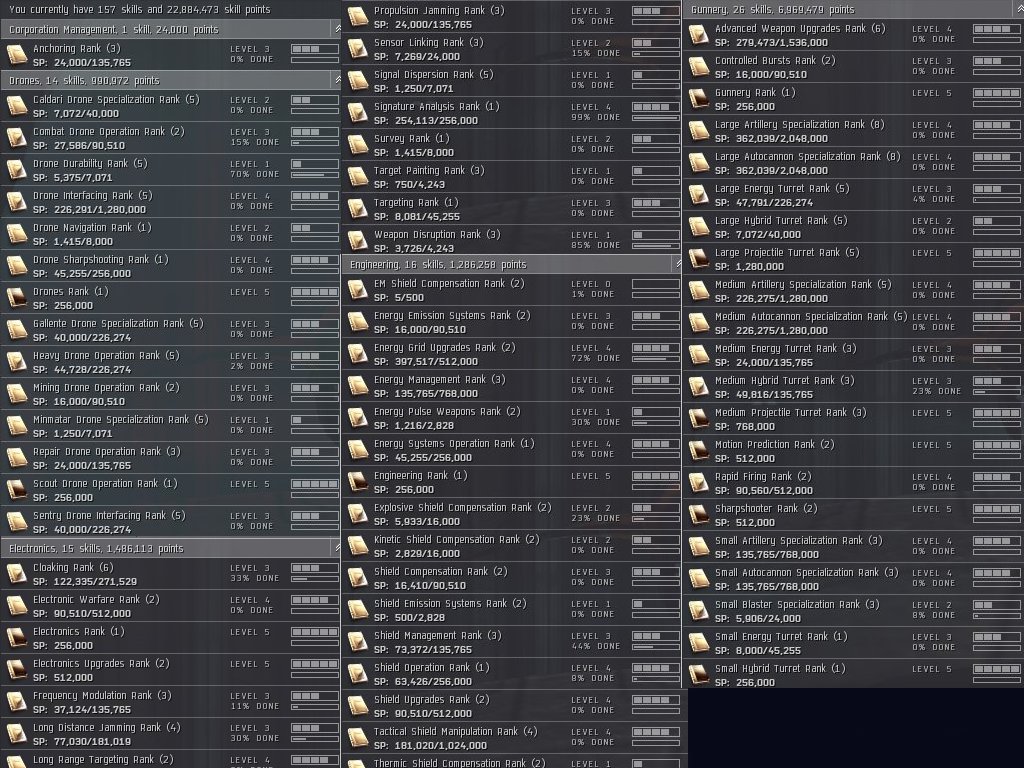Select Large Artillery Specialization Rank (8)
The width and height of the screenshot is (1024, 768).
click(853, 131)
